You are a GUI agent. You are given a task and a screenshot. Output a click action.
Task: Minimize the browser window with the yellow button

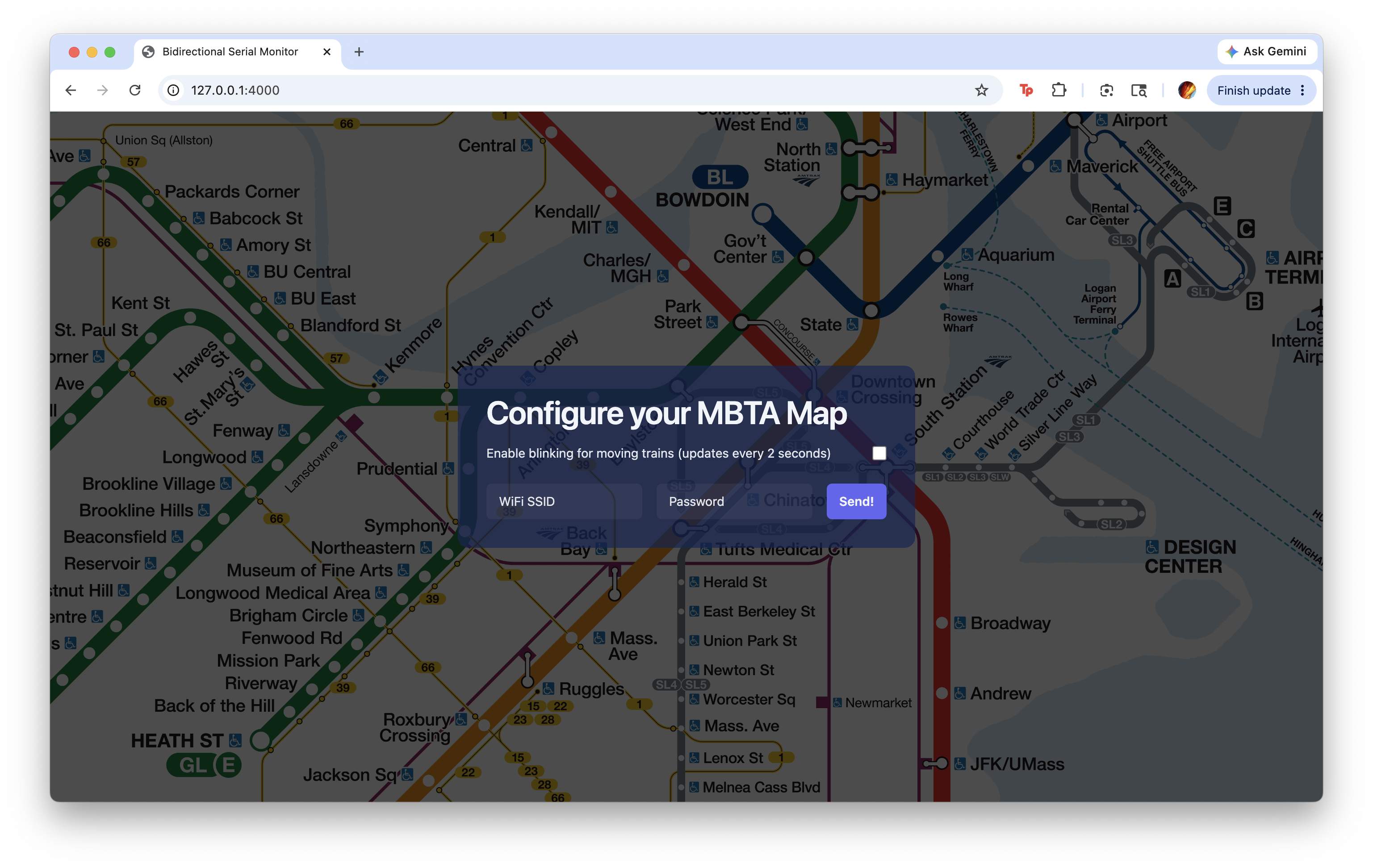pyautogui.click(x=92, y=52)
